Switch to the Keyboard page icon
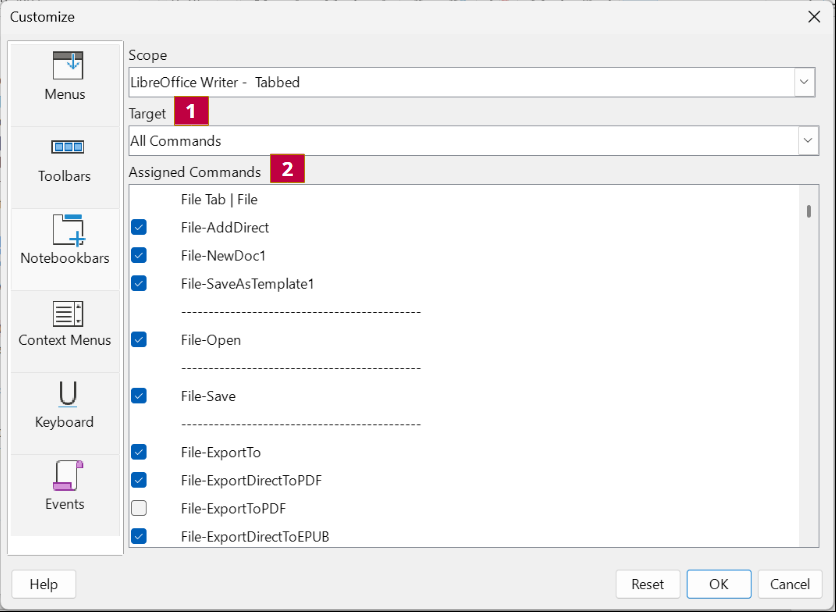Image resolution: width=836 pixels, height=612 pixels. tap(68, 394)
